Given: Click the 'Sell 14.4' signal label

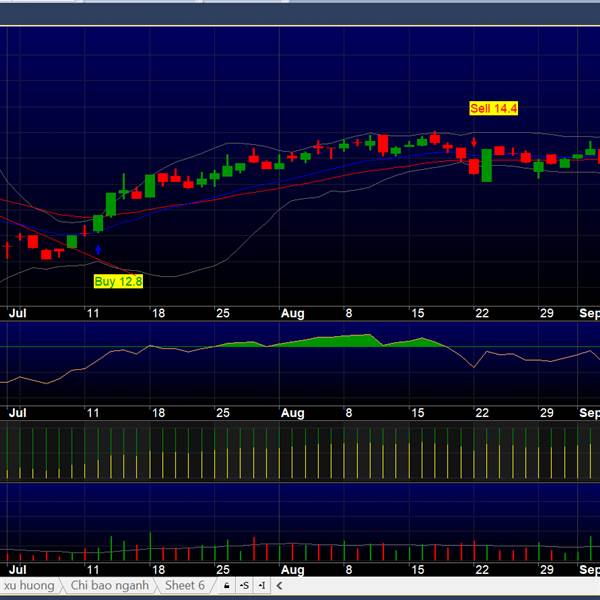Looking at the screenshot, I should (x=494, y=109).
